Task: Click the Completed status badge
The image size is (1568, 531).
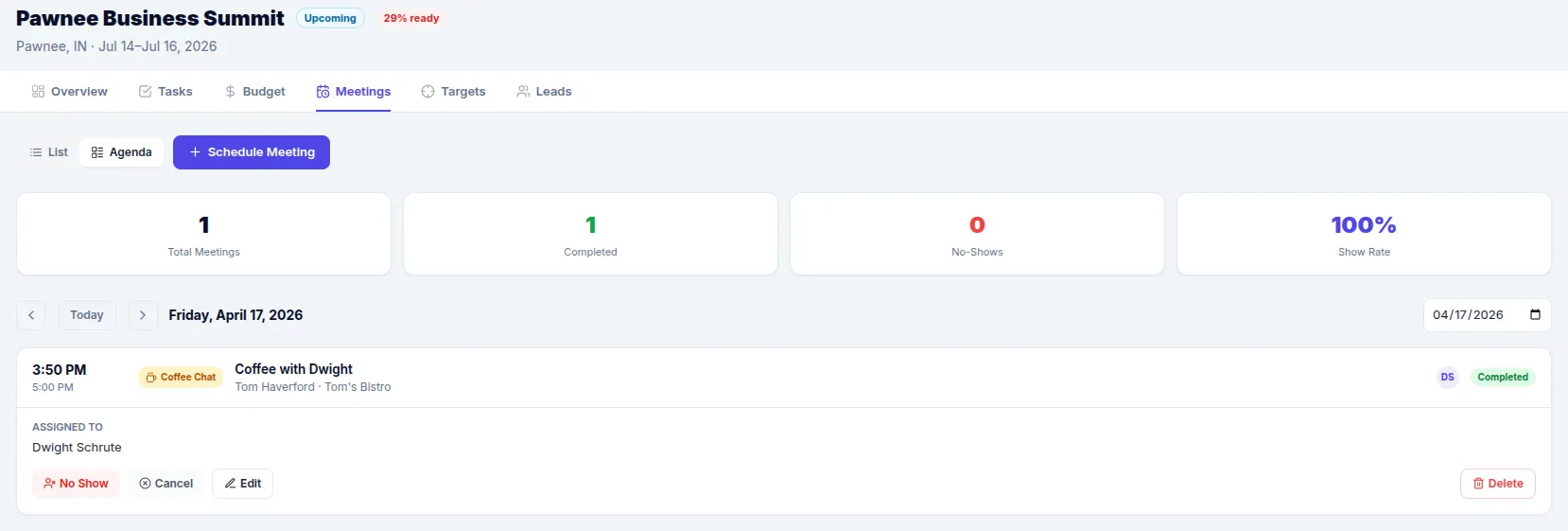Action: pos(1502,378)
